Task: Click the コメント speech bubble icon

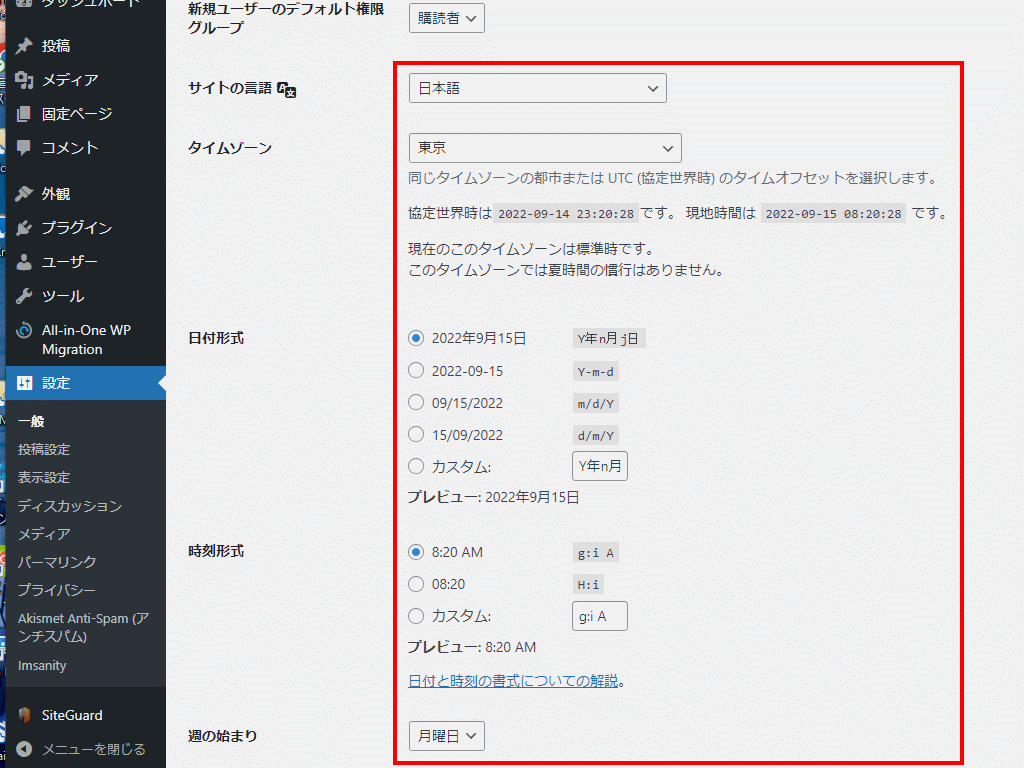Action: [x=24, y=148]
